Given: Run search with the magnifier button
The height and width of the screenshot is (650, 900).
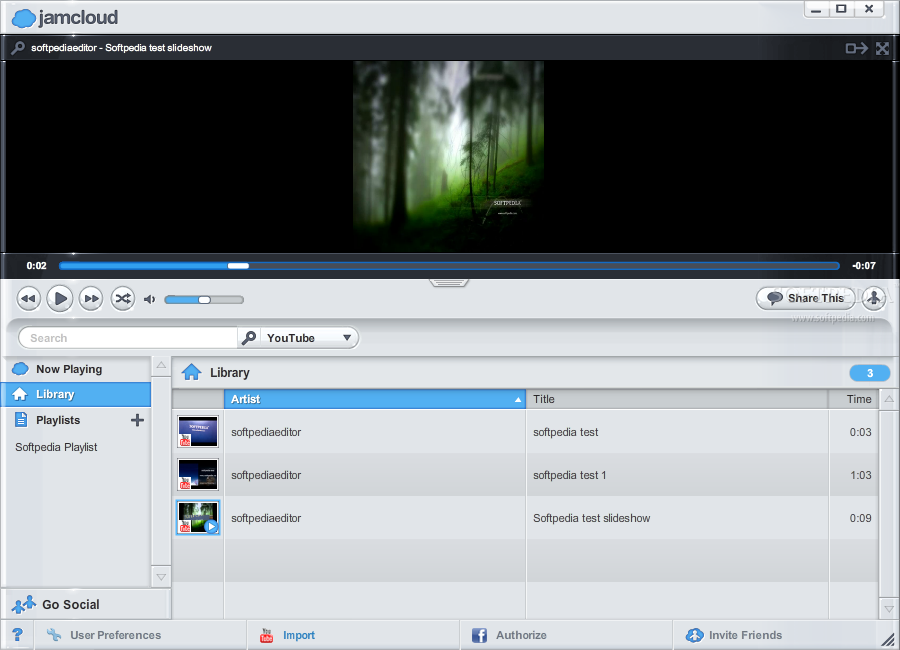Looking at the screenshot, I should pyautogui.click(x=249, y=338).
